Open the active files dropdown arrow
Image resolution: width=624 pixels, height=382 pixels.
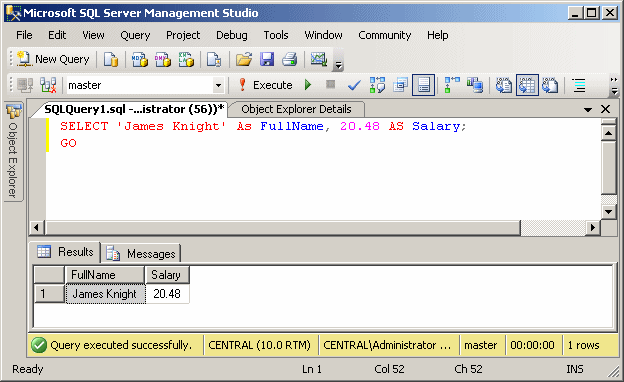pyautogui.click(x=588, y=109)
